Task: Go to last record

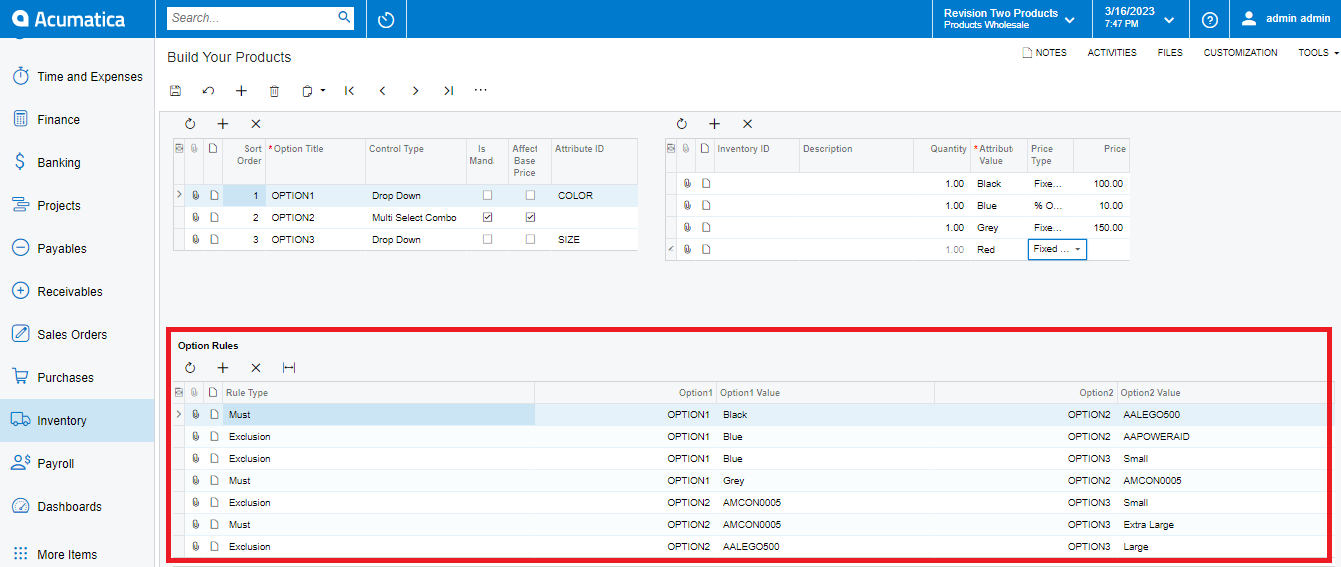Action: coord(448,91)
